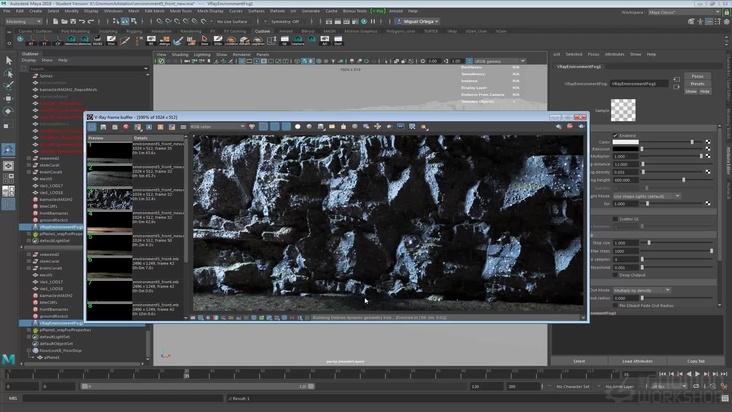732x412 pixels.
Task: Click the Load Attributes button
Action: tap(637, 361)
